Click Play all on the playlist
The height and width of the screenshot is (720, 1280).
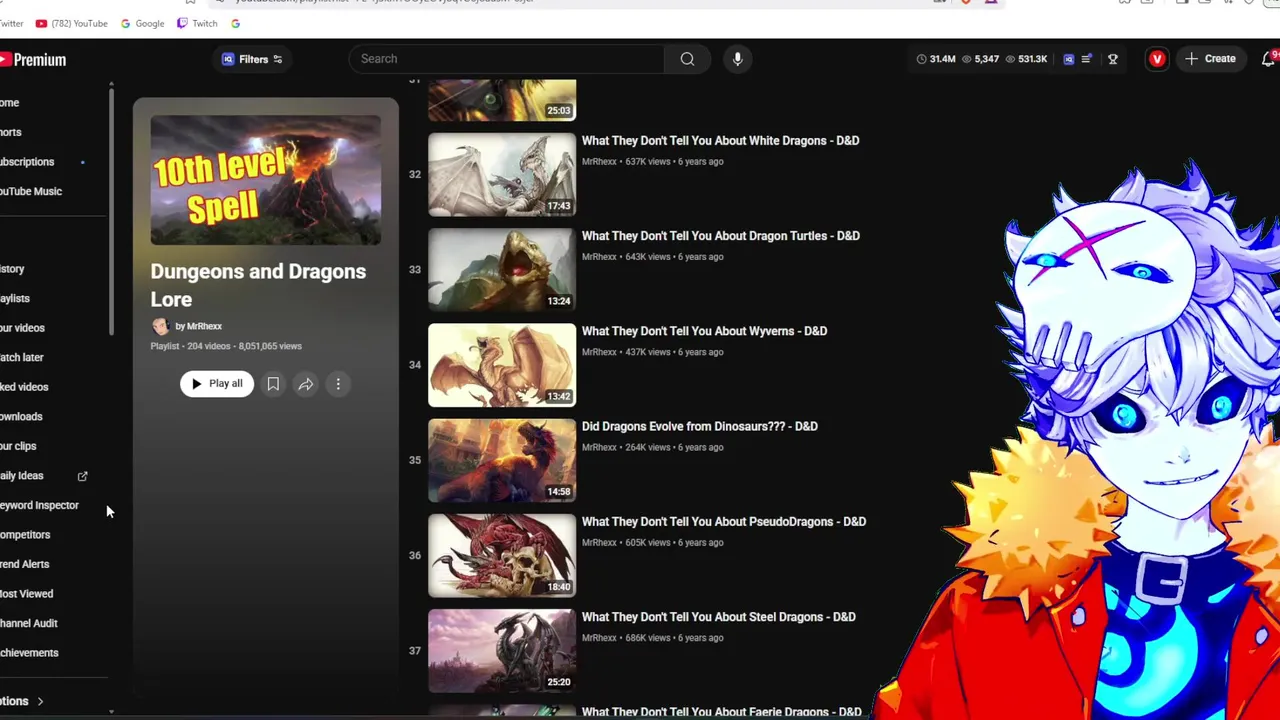tap(216, 384)
